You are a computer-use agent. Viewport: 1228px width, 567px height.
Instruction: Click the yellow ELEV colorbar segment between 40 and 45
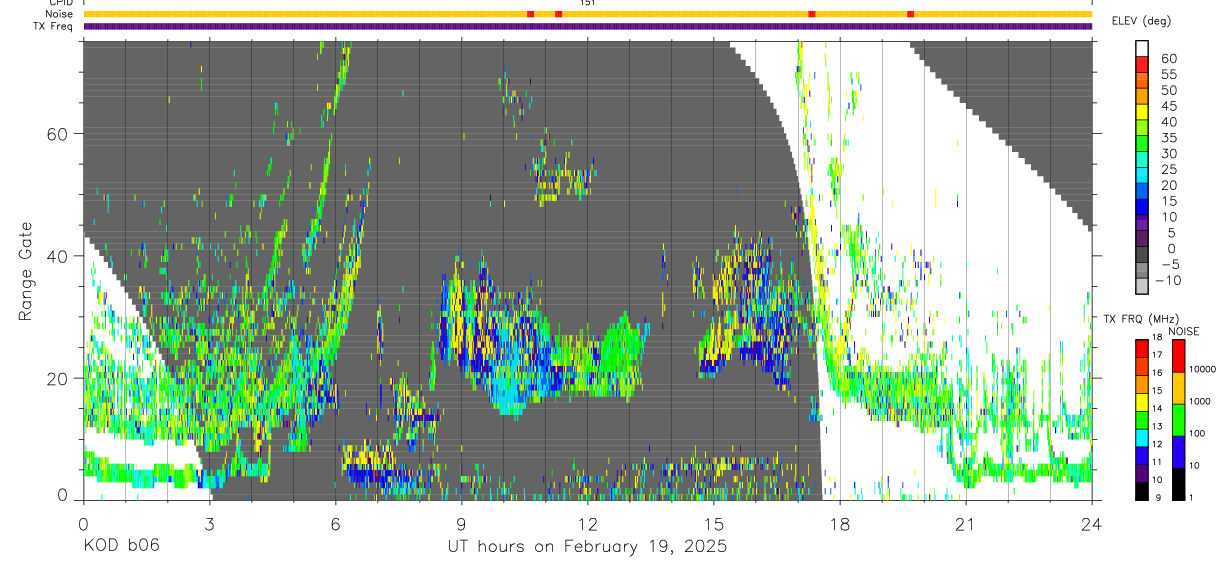(1142, 113)
